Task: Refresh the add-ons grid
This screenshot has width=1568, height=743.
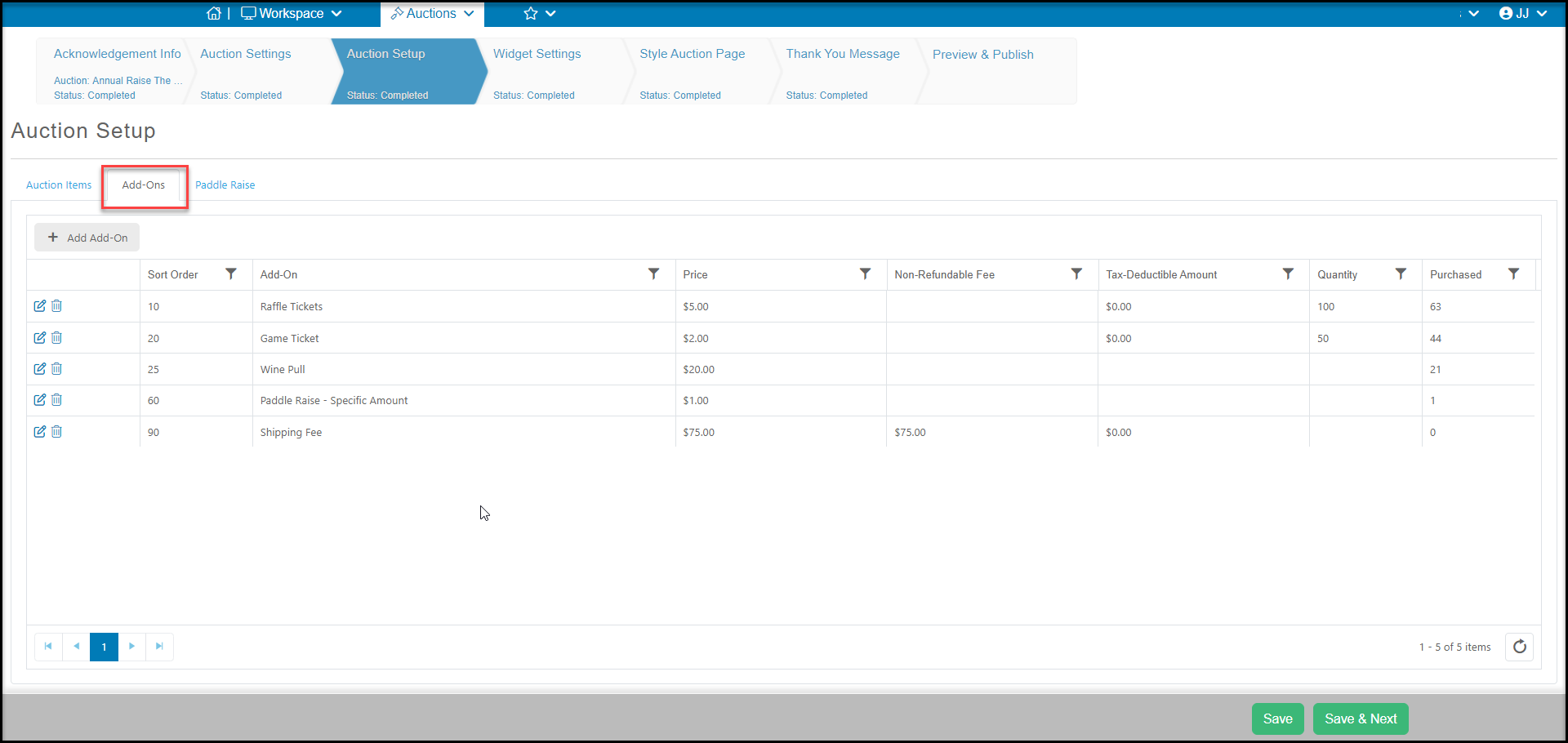Action: (x=1520, y=647)
